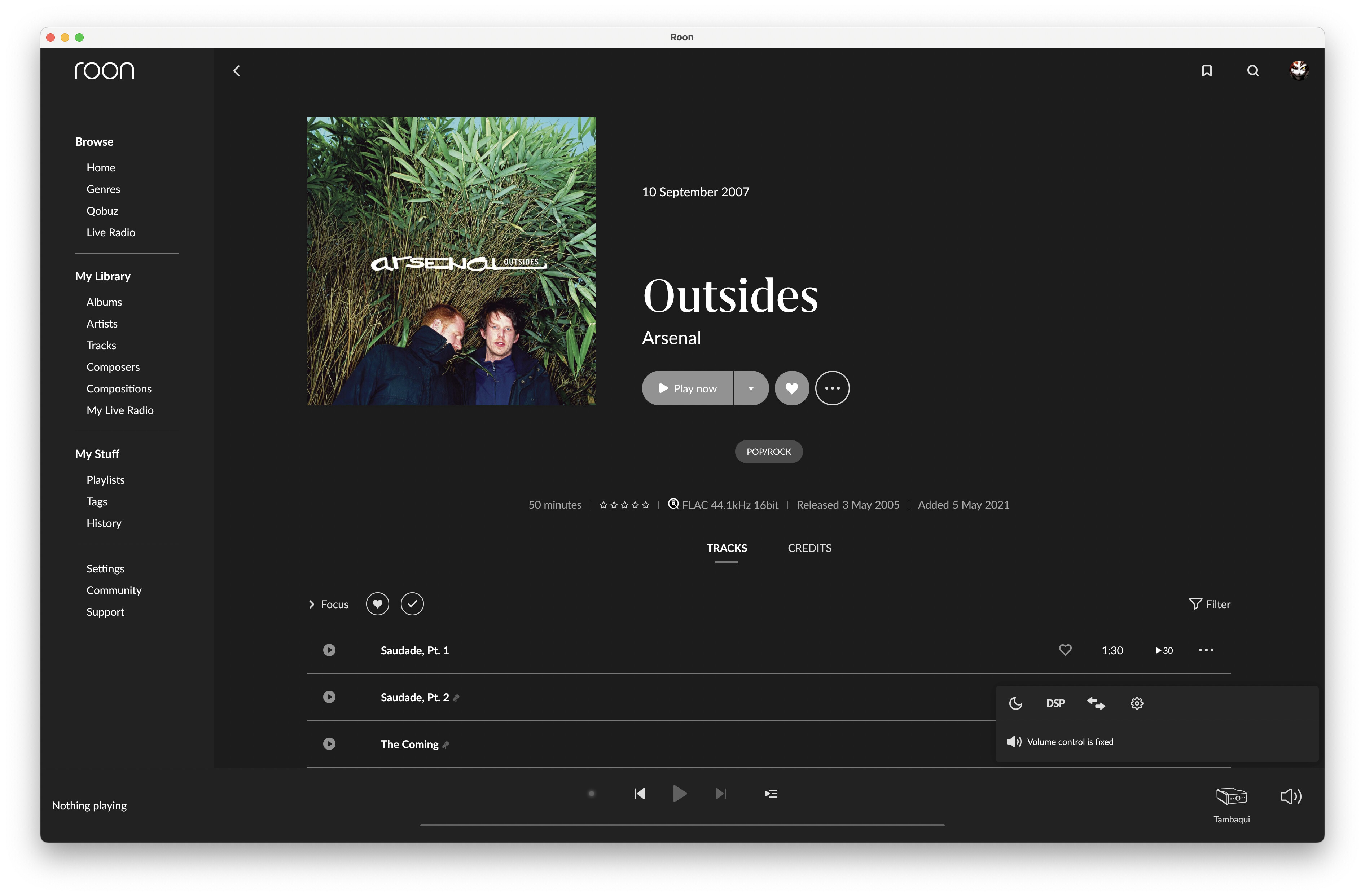Click the POP/ROCK genre tag
This screenshot has height=896, width=1365.
coord(768,452)
